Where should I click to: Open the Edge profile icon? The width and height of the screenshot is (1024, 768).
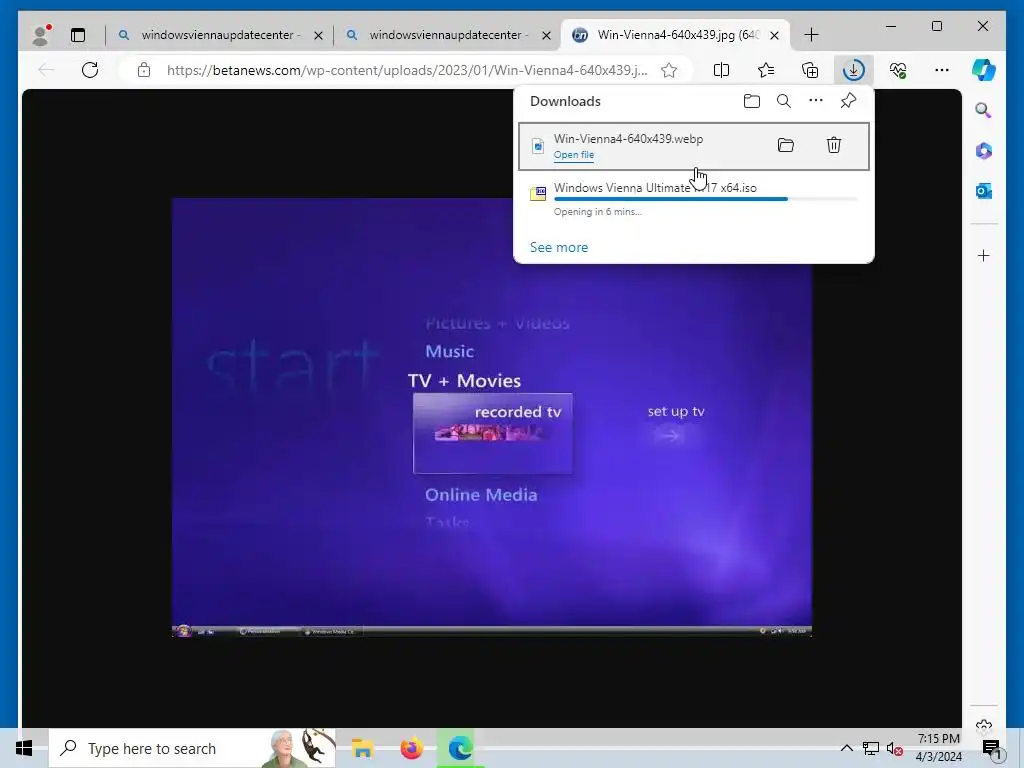point(41,35)
